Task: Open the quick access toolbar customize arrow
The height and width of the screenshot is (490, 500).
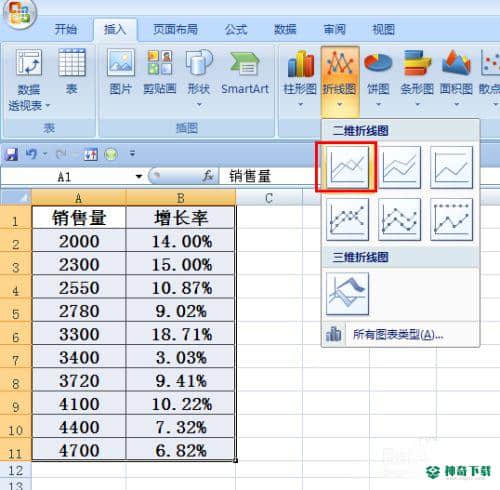Action: point(132,154)
